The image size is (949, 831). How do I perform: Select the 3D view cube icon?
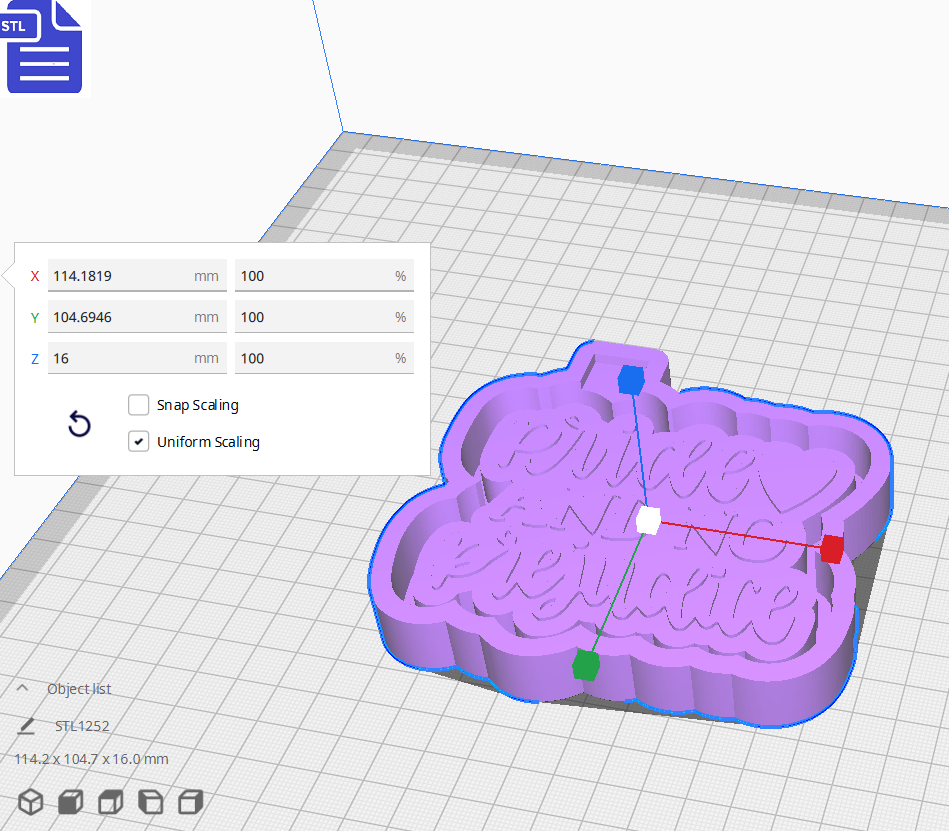pos(29,802)
